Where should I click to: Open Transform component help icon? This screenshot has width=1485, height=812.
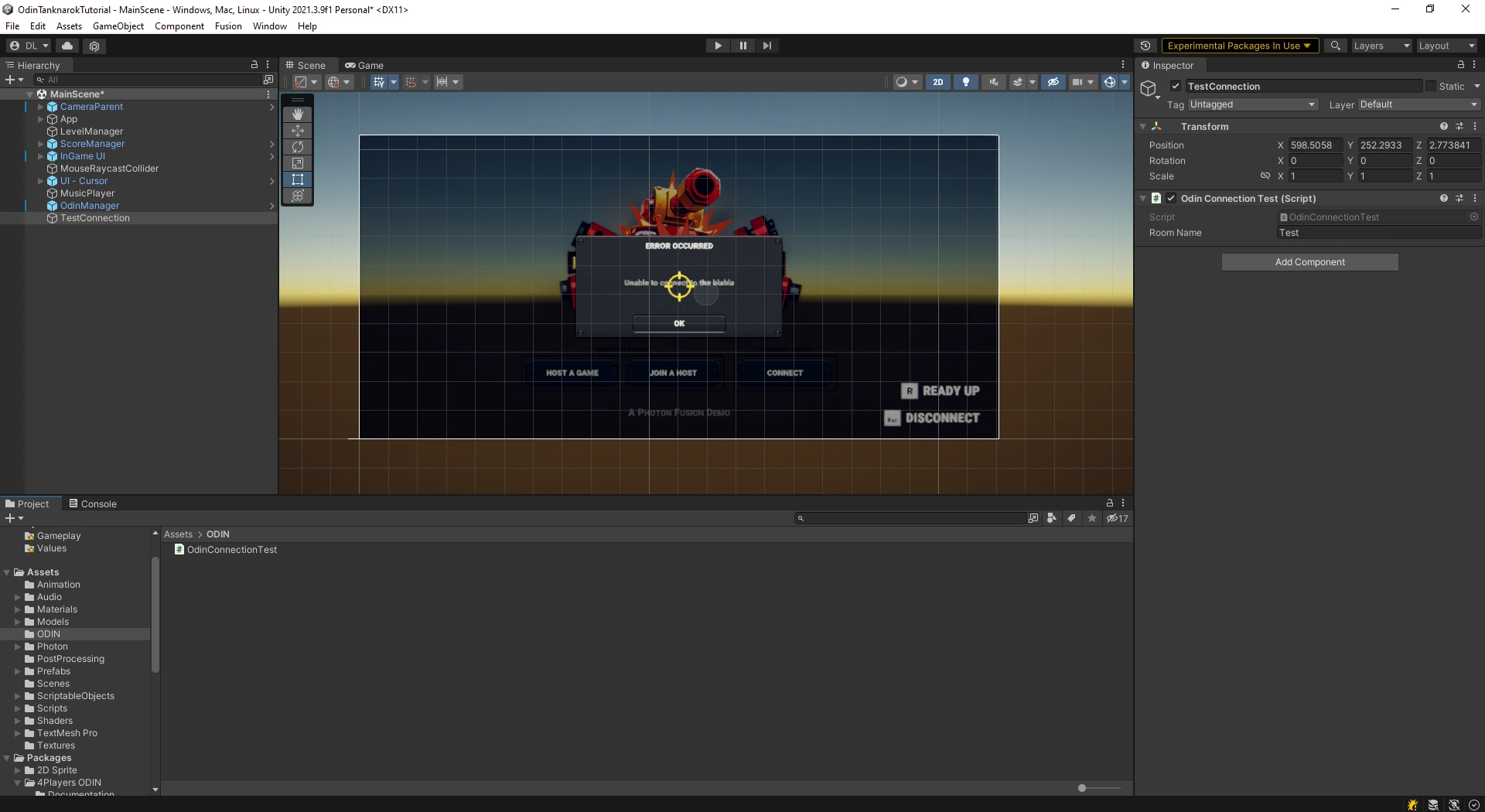(1443, 126)
